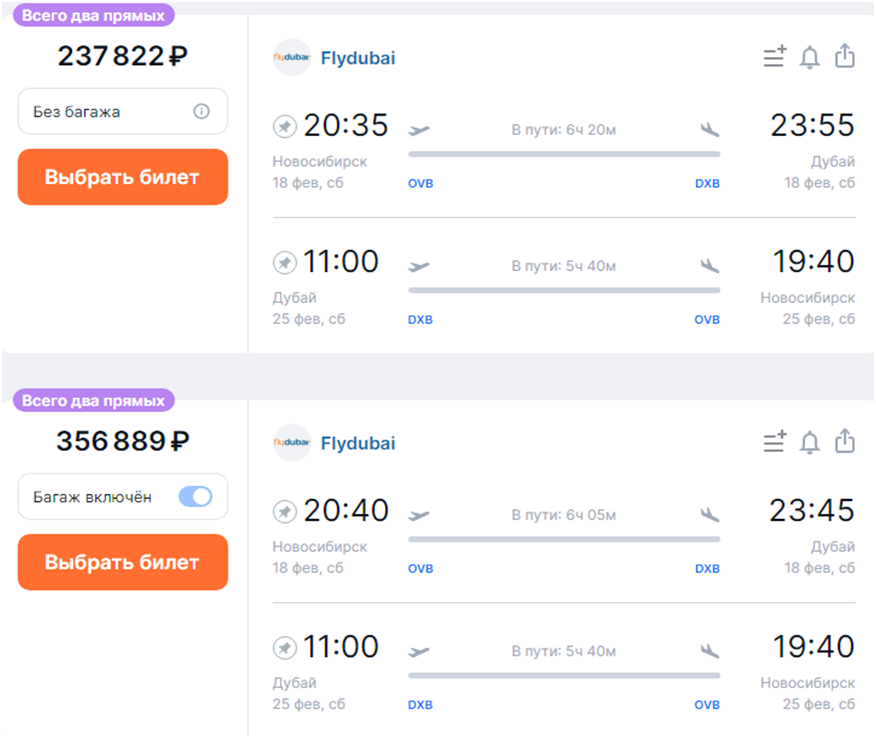Viewport: 876px width, 738px height.
Task: Pin the 20:40 Novosibirsk departure flight
Action: (285, 512)
